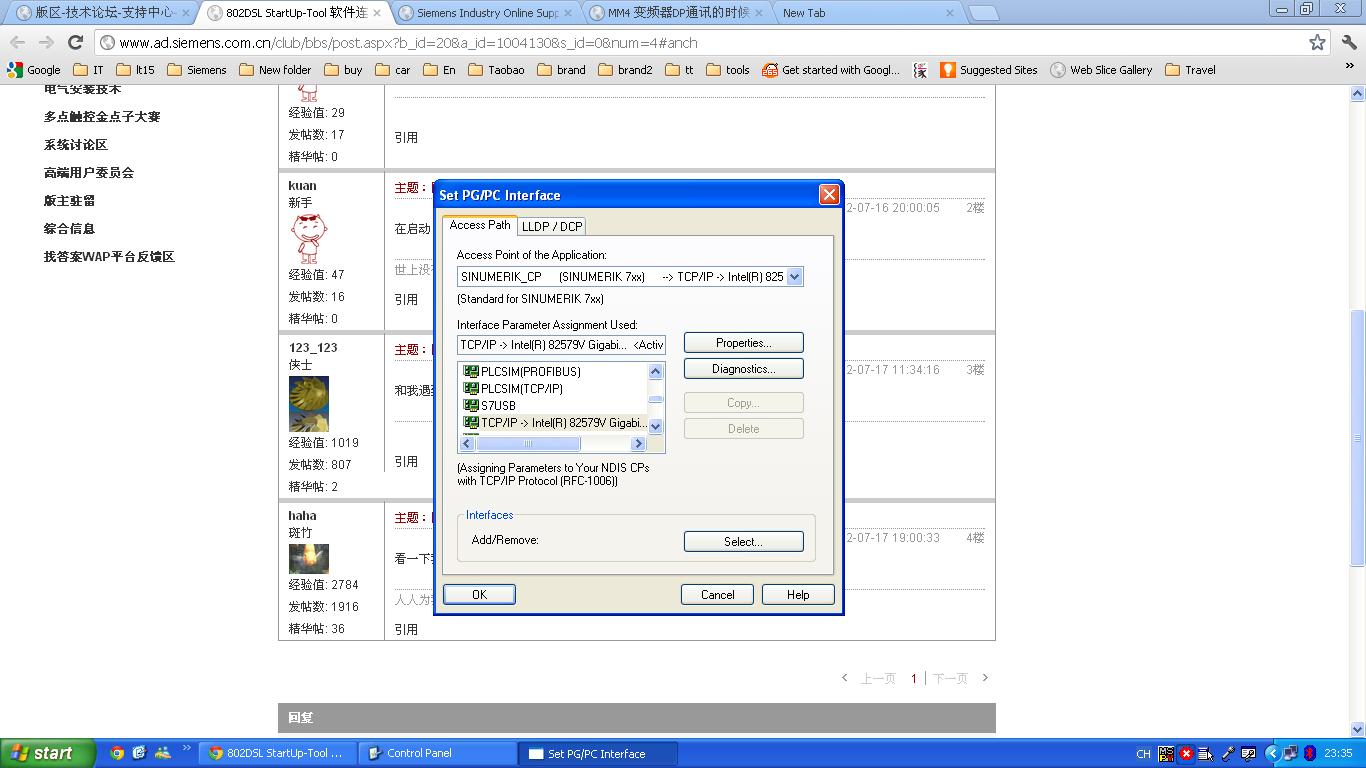
Task: Close the MM4 变频器DP通讯 tab
Action: [758, 13]
